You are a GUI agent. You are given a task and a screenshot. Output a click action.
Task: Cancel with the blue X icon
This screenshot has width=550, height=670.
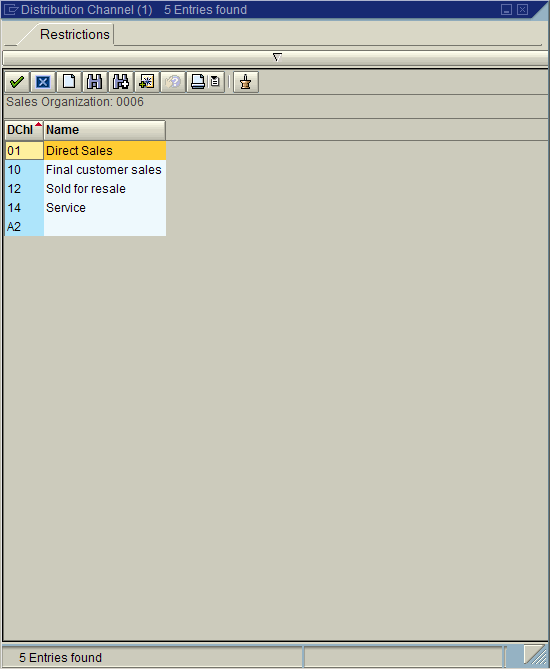[43, 82]
